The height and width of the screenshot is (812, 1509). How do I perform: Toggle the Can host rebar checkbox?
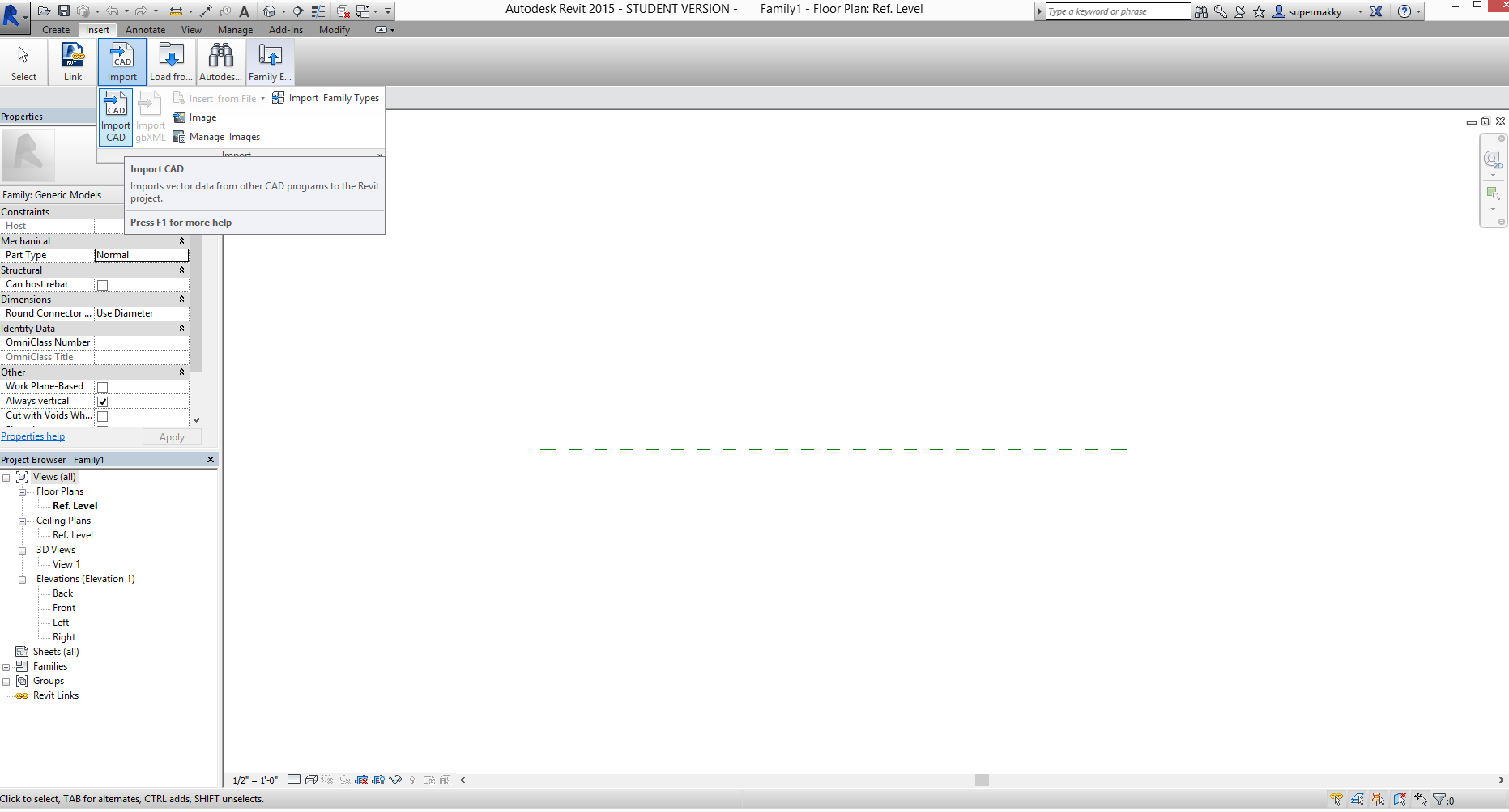pos(102,285)
